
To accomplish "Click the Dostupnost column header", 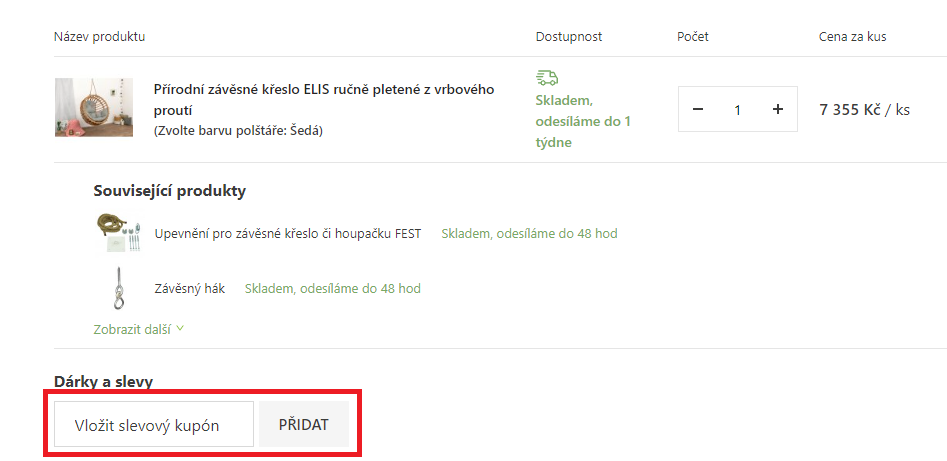I will point(569,37).
